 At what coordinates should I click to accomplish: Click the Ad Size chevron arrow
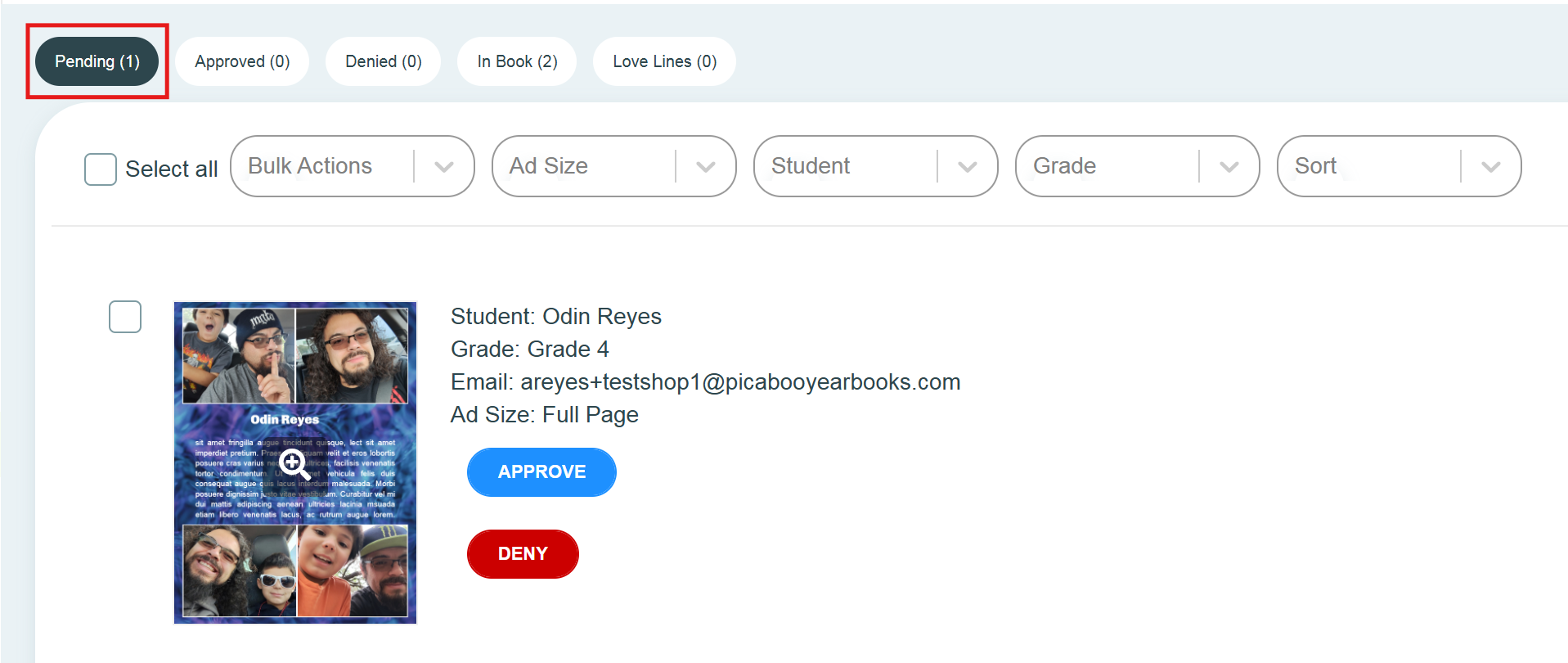pyautogui.click(x=706, y=167)
